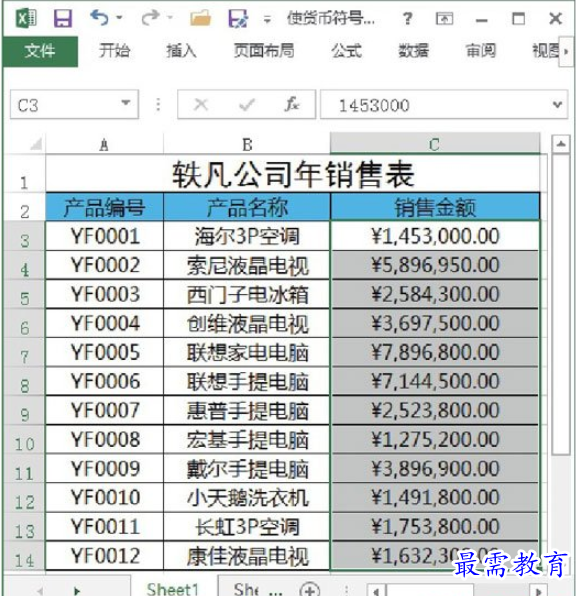The height and width of the screenshot is (596, 576).
Task: Confirm the entry with the checkmark formula button
Action: 246,105
